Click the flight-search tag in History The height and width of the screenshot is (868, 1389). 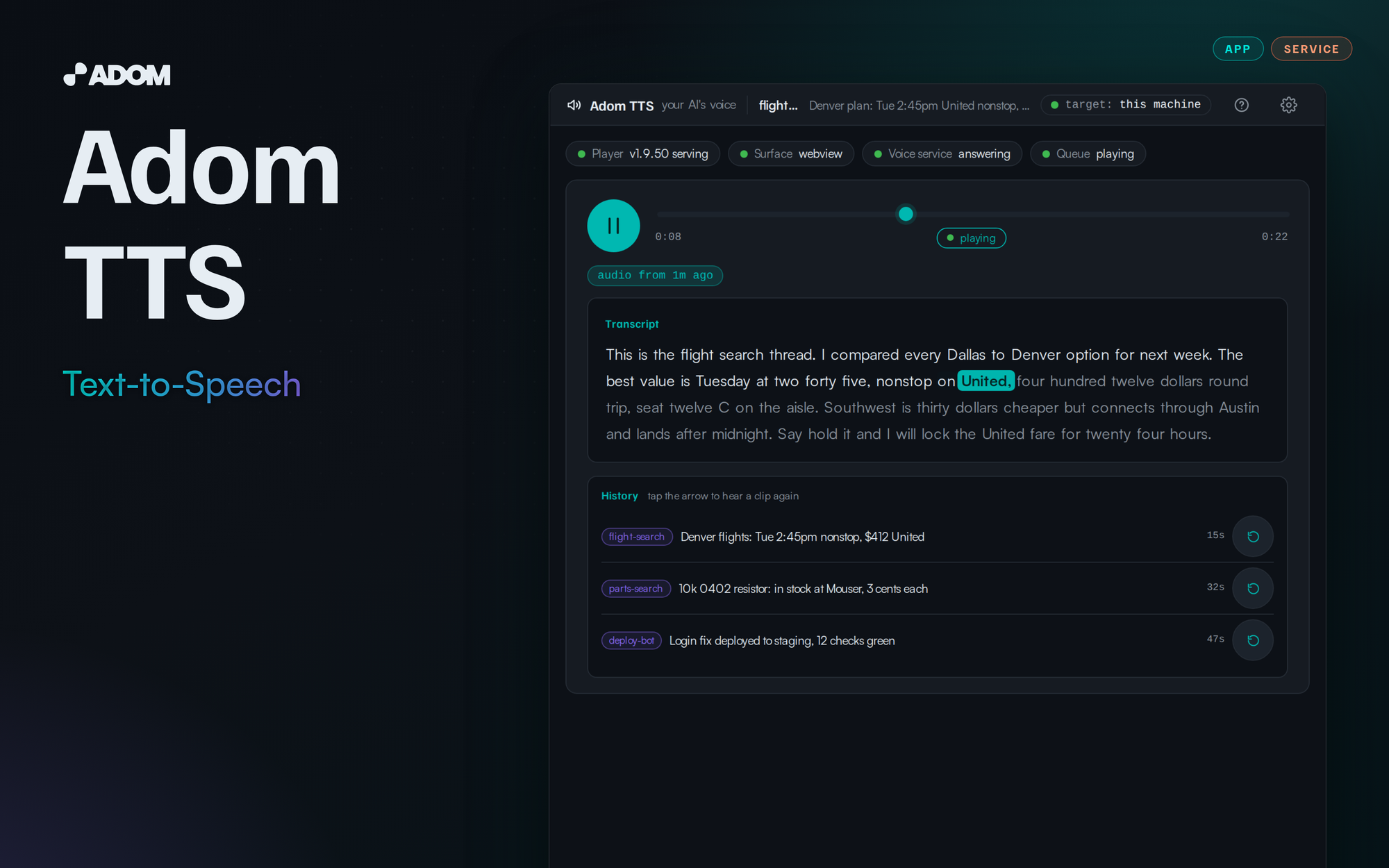(637, 537)
